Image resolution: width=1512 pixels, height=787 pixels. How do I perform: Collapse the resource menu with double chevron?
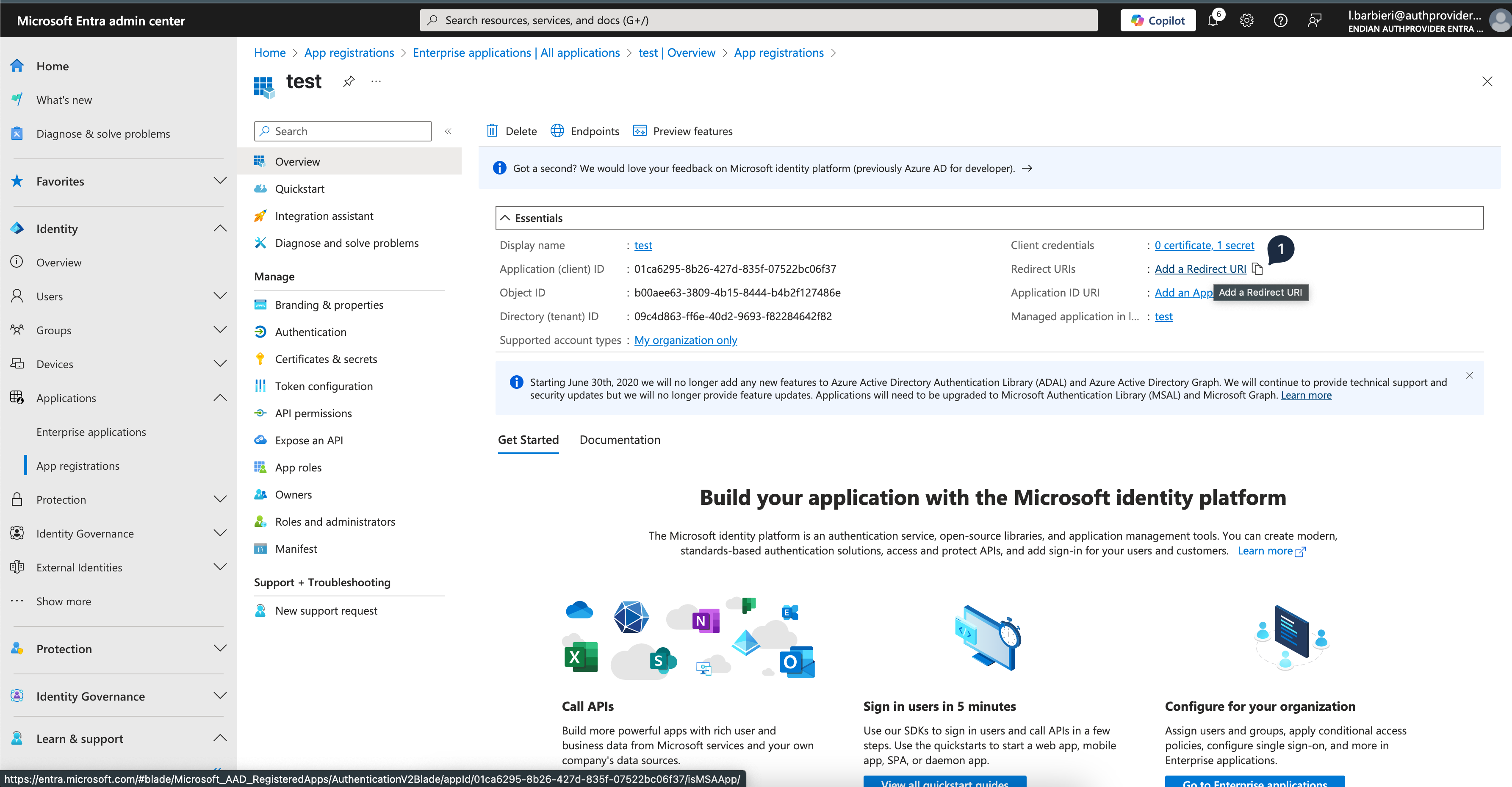coord(448,131)
